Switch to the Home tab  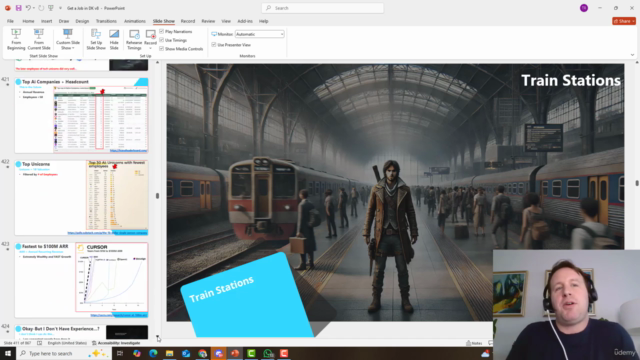pos(28,21)
